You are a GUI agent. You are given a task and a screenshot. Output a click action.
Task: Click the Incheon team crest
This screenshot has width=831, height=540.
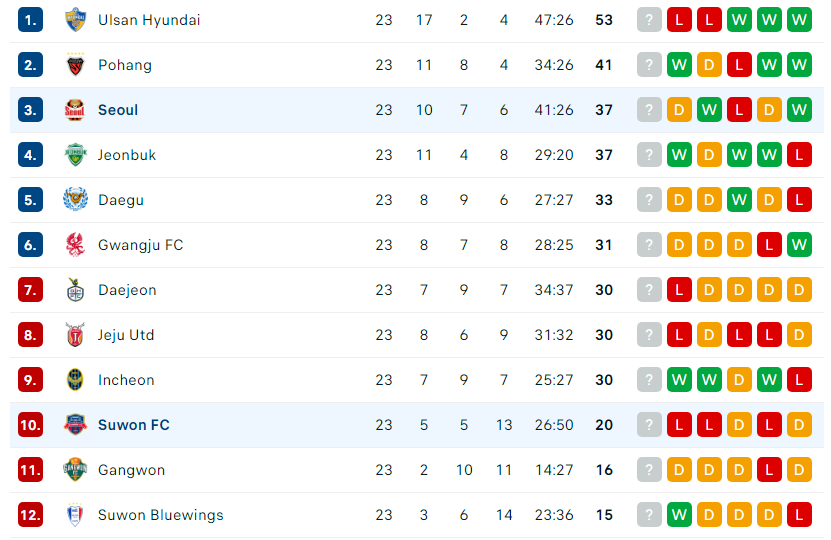point(75,380)
